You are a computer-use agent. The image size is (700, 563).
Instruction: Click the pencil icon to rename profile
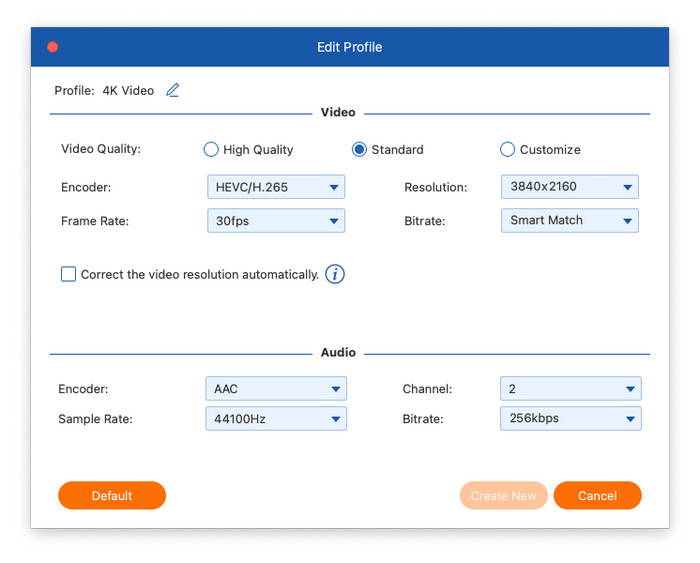click(173, 90)
